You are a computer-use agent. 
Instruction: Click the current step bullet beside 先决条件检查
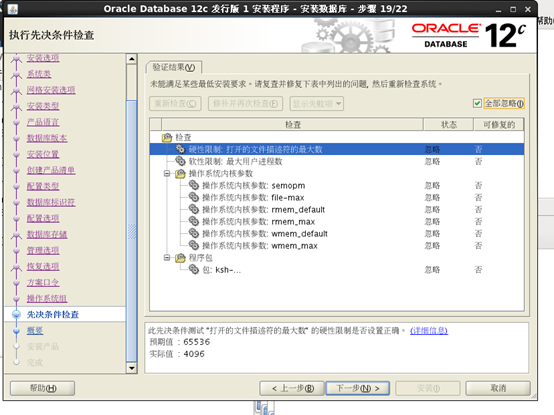[x=16, y=314]
